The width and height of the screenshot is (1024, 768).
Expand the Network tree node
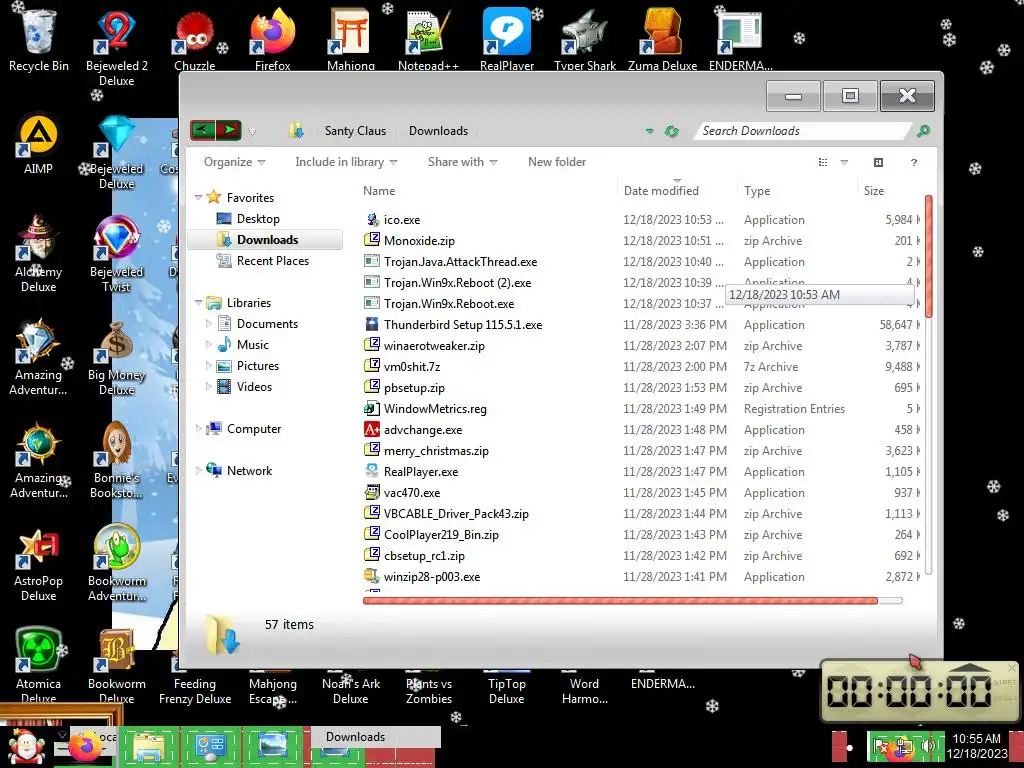click(x=199, y=470)
